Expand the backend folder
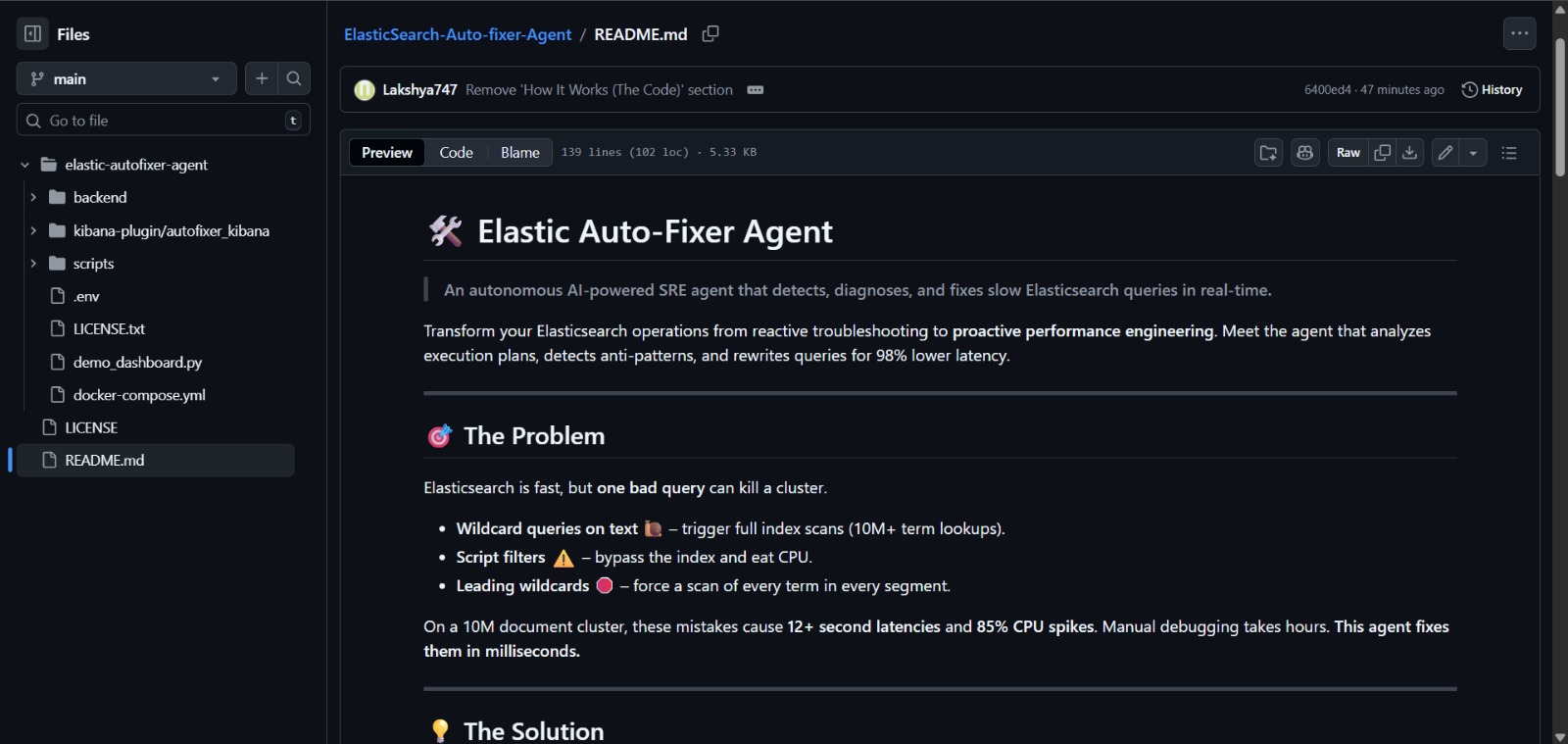1568x744 pixels. pos(33,197)
